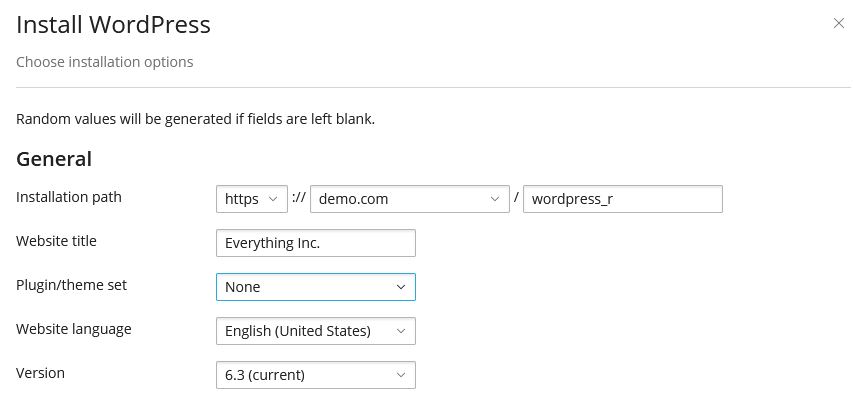Click the Random values will be generated note

tap(196, 119)
